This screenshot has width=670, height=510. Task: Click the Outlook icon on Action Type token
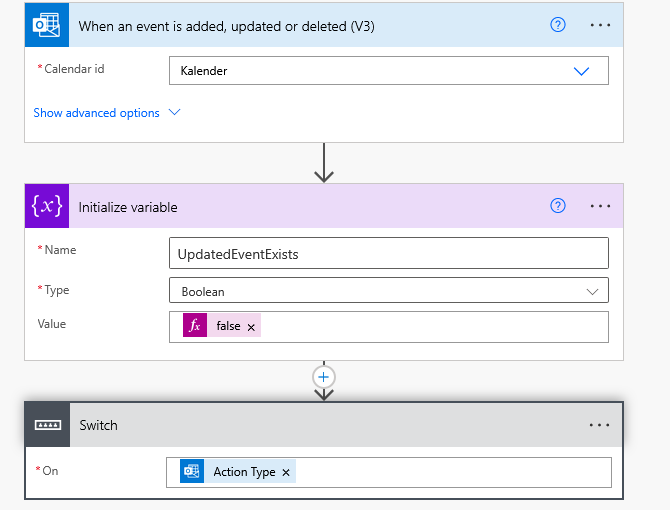pos(192,471)
